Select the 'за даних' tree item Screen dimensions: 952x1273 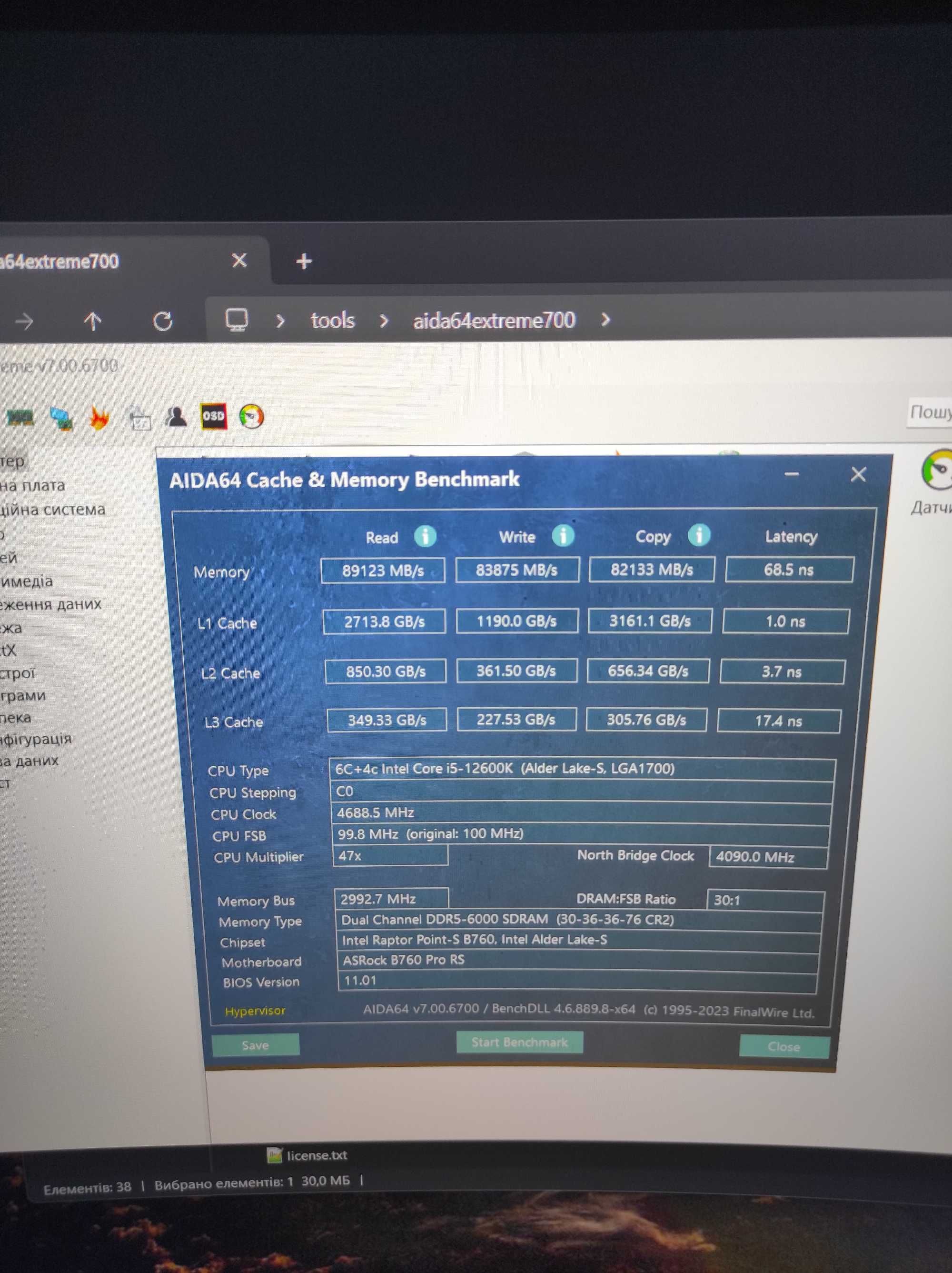tap(30, 761)
